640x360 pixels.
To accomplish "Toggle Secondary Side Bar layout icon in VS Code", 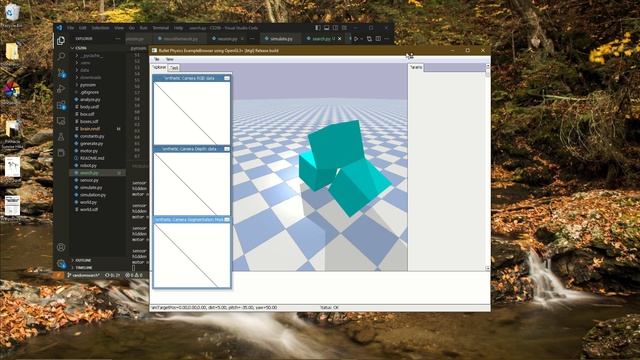I will coord(336,28).
